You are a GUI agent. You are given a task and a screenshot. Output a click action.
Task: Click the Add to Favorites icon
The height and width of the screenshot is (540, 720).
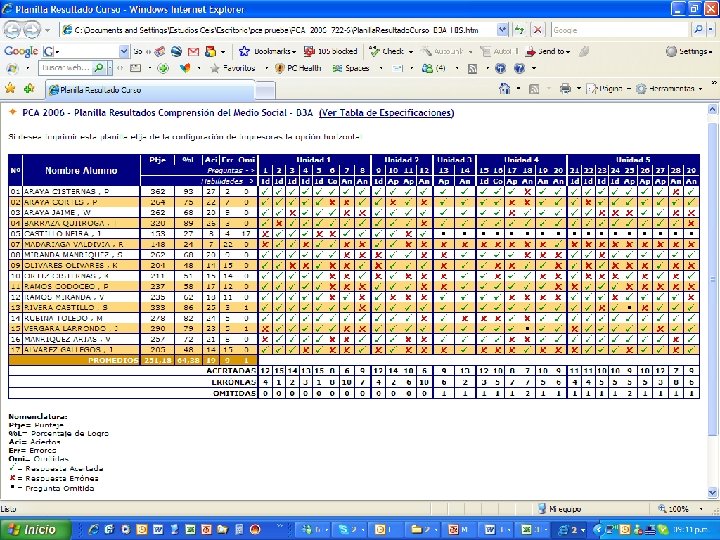[28, 89]
